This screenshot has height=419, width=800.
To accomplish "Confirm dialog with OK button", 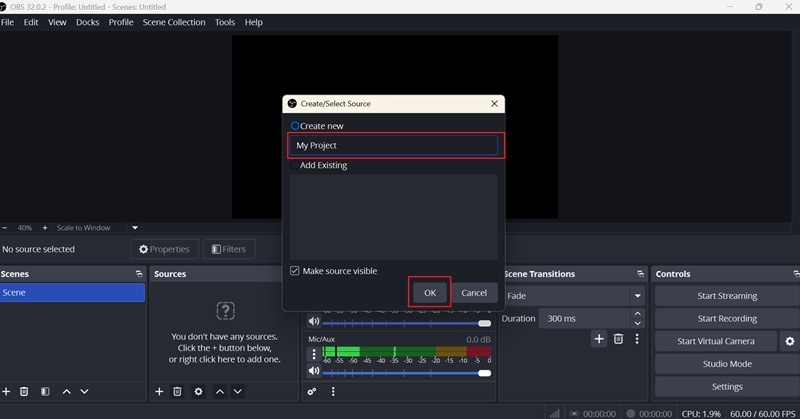I will coord(430,293).
